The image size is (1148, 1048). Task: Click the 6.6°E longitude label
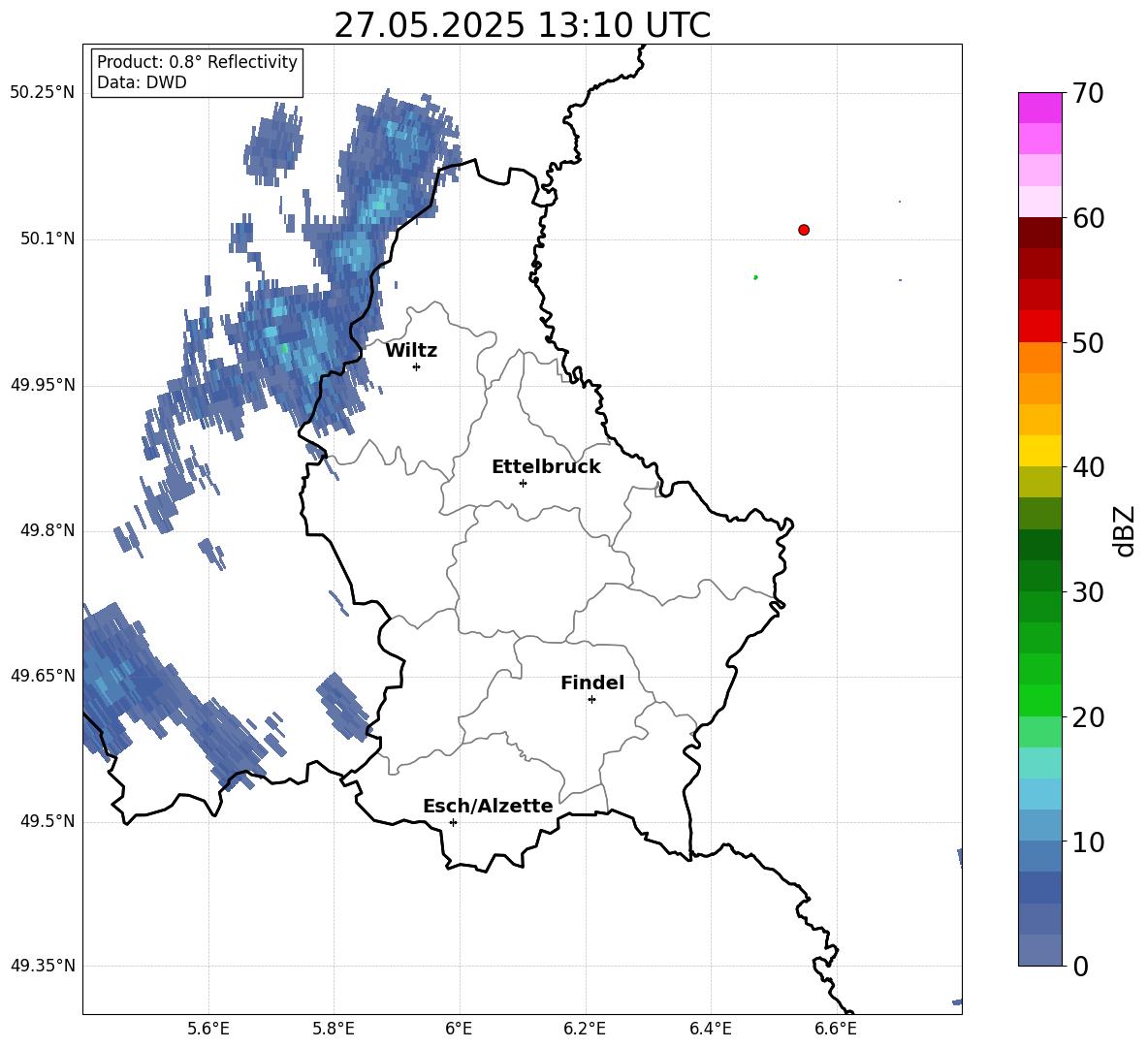(x=836, y=1029)
